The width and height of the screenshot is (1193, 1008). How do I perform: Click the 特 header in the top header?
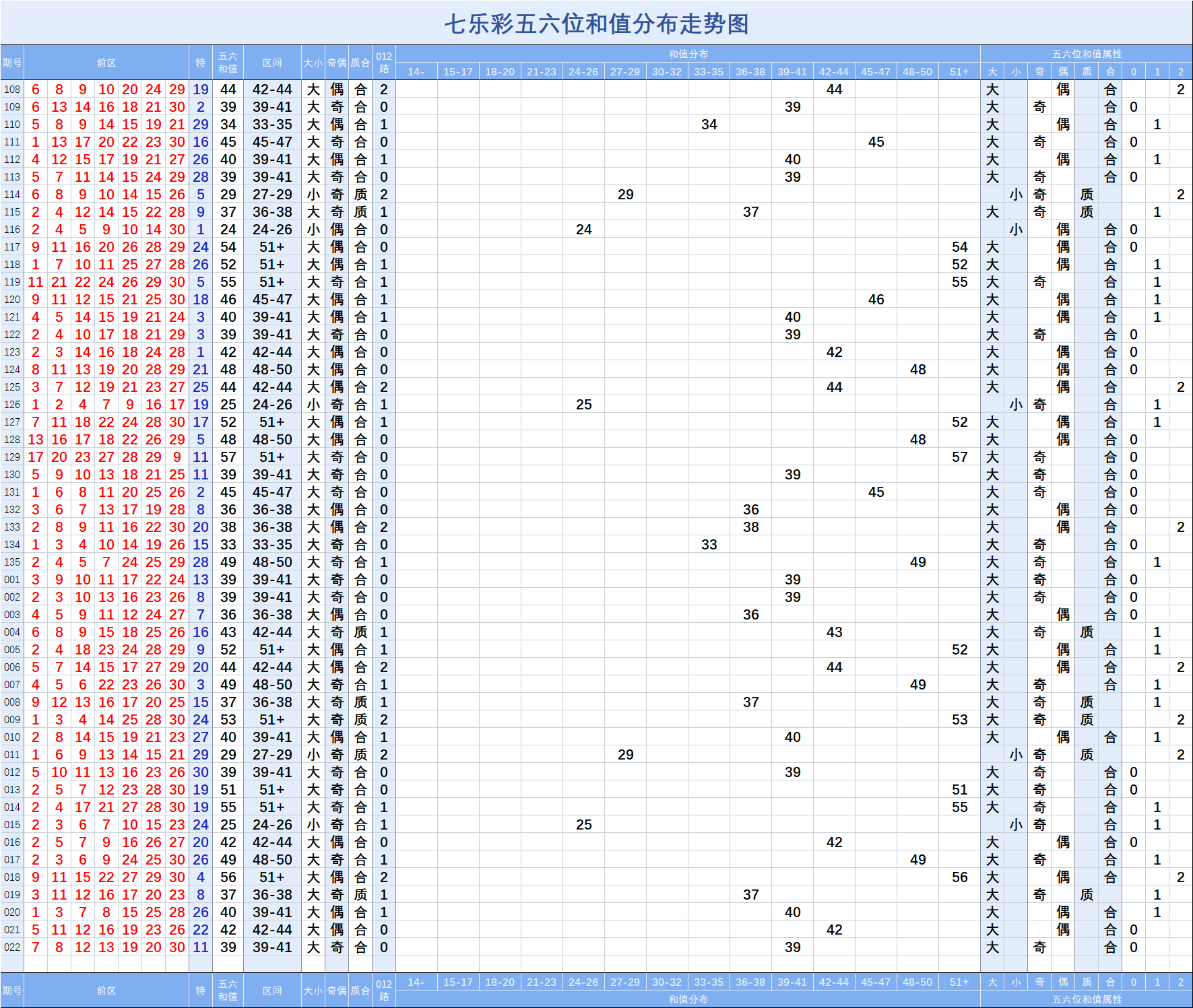pos(201,63)
